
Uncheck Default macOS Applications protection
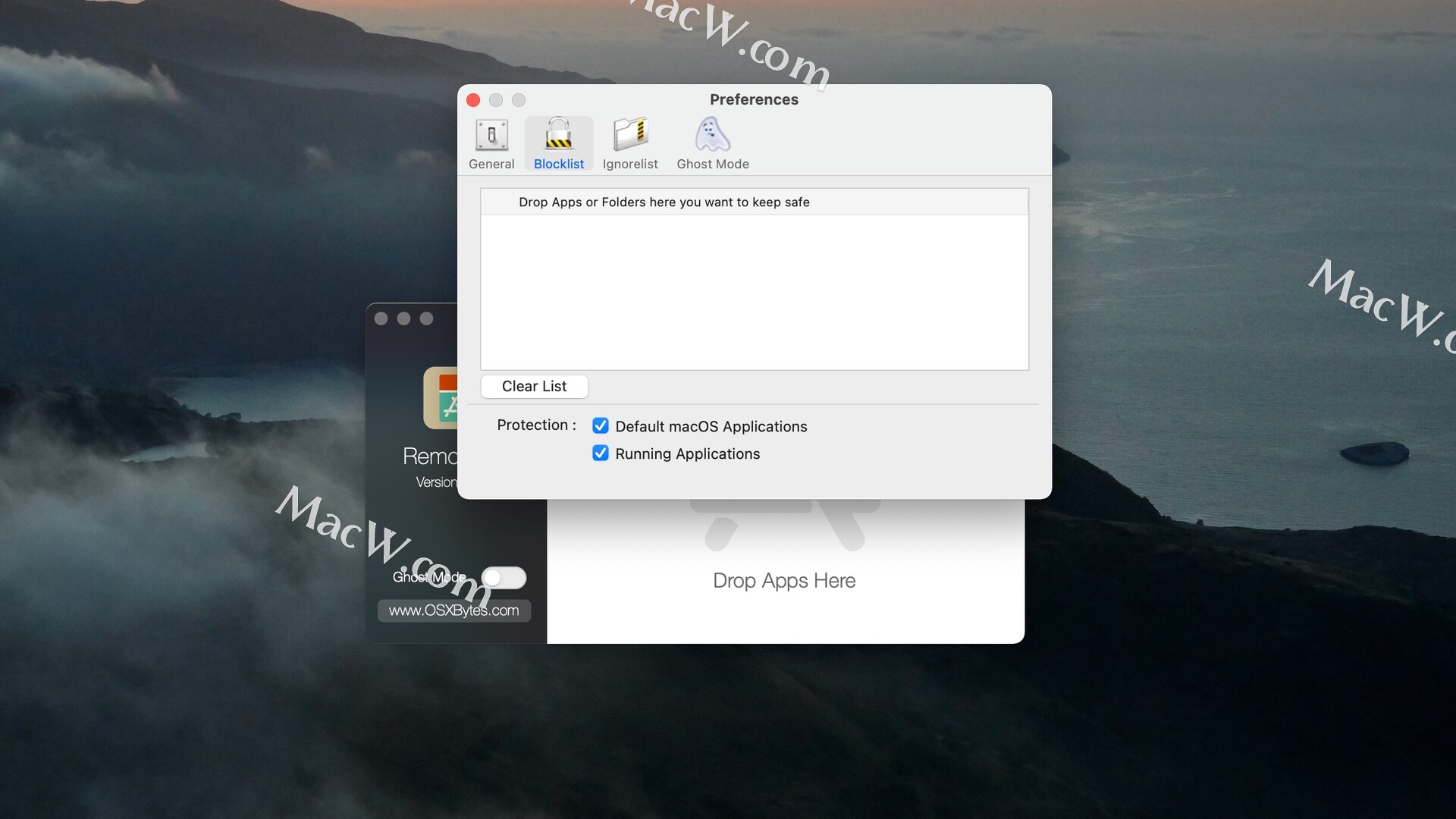click(x=601, y=426)
